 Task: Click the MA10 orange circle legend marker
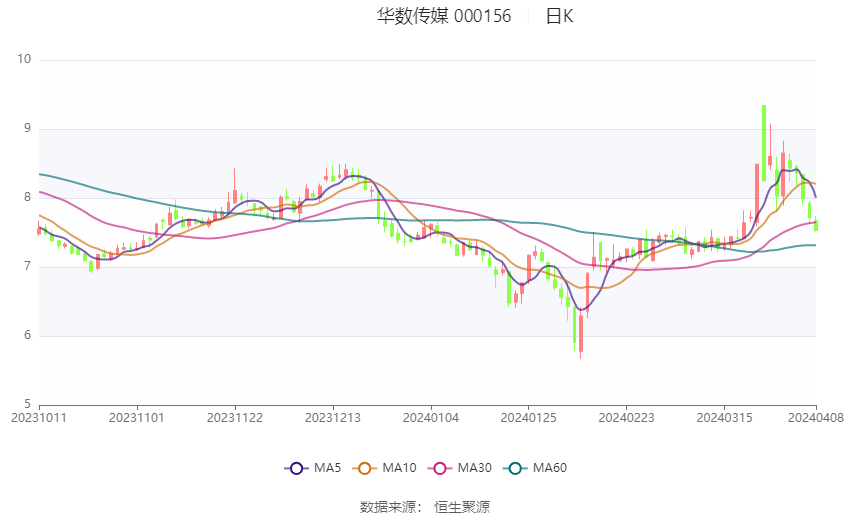coord(365,468)
